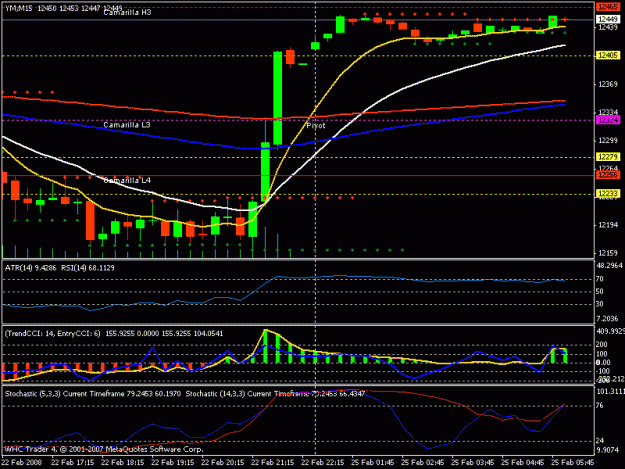Click the 22 Feb 19:15 time label
This screenshot has width=625, height=469.
[x=173, y=463]
